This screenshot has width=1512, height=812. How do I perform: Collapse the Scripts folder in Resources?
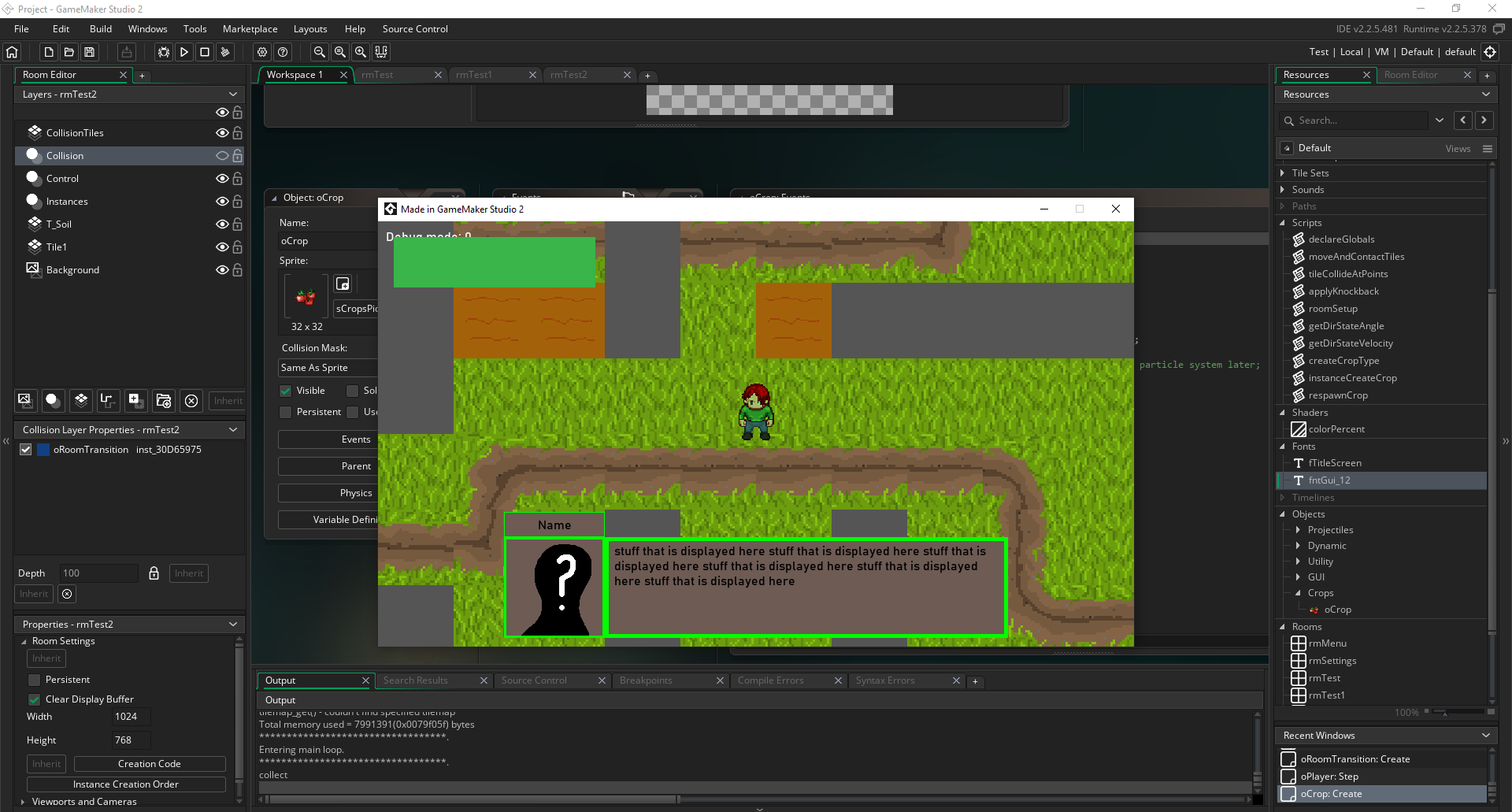(1282, 223)
